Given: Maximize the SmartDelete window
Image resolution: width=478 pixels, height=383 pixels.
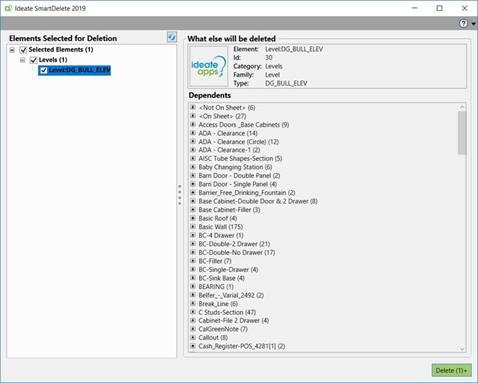Looking at the screenshot, I should [x=440, y=8].
